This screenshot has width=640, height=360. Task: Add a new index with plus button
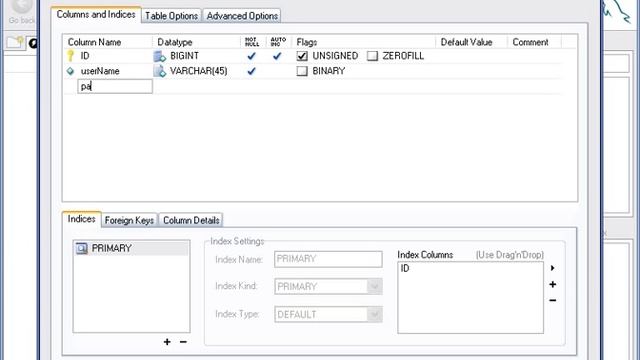coord(167,342)
